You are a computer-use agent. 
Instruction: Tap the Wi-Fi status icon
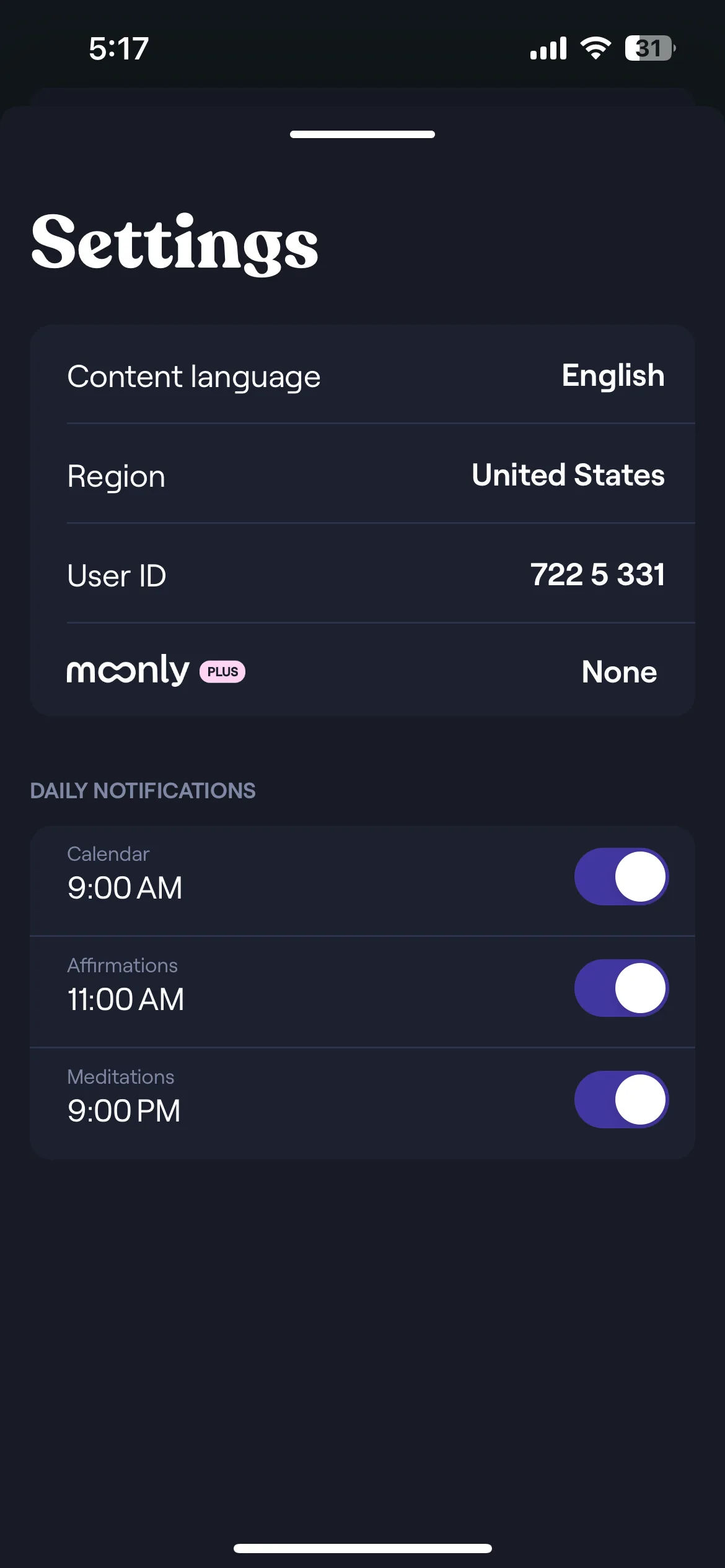pos(595,48)
